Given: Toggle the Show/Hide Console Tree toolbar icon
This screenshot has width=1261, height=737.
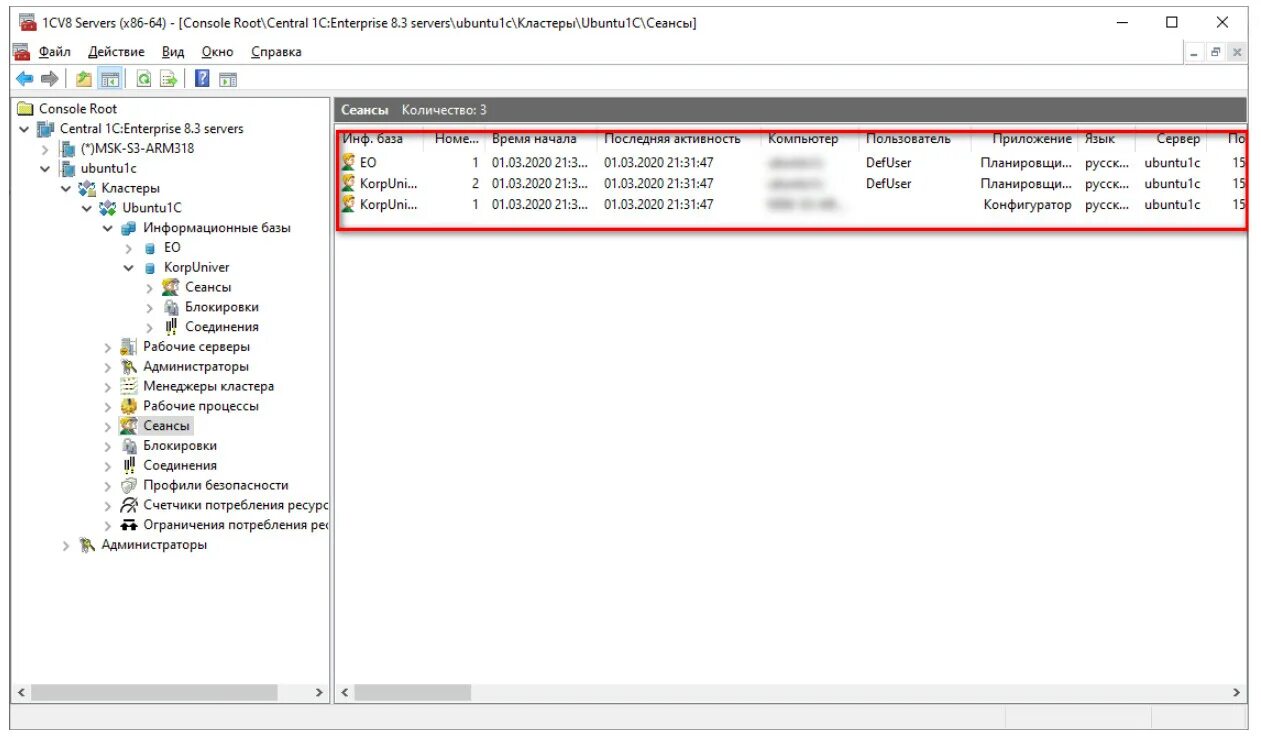Looking at the screenshot, I should tap(110, 79).
